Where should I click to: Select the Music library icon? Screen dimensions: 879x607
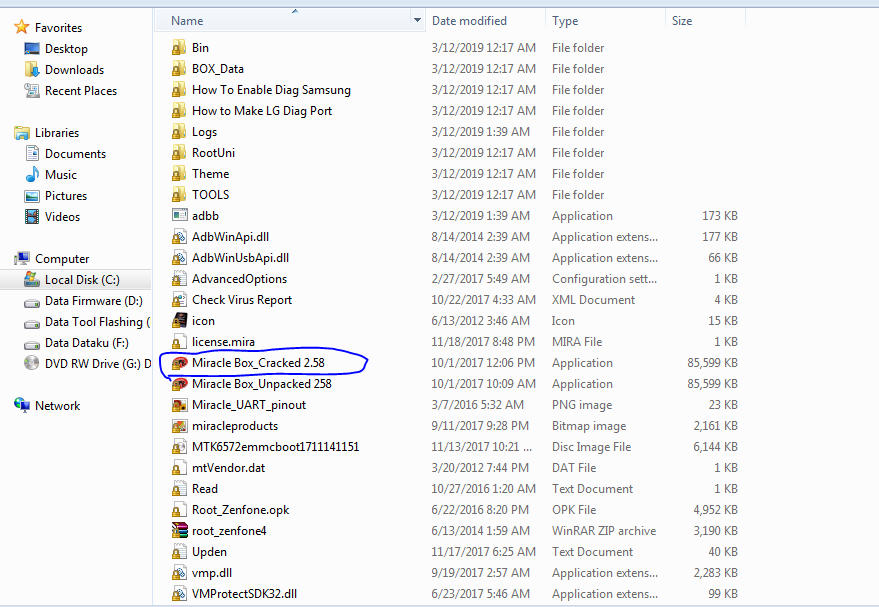click(x=32, y=174)
